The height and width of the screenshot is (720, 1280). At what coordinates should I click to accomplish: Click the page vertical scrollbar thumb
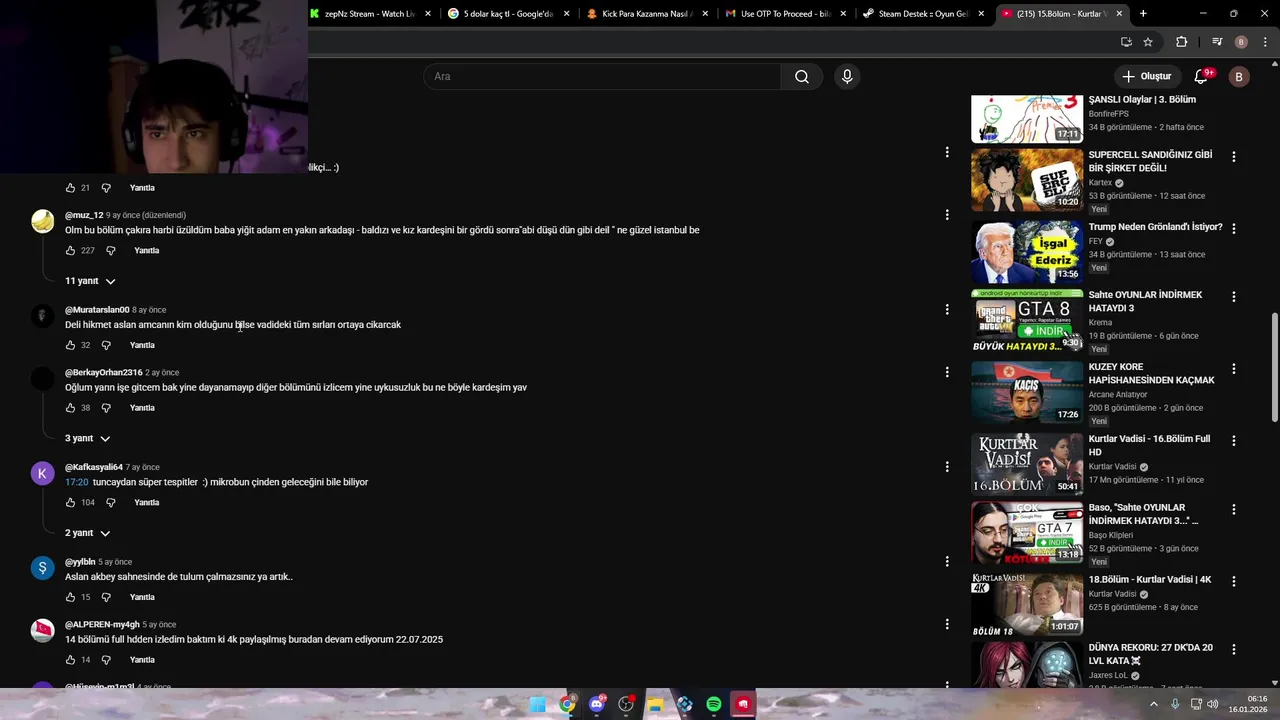point(1274,367)
